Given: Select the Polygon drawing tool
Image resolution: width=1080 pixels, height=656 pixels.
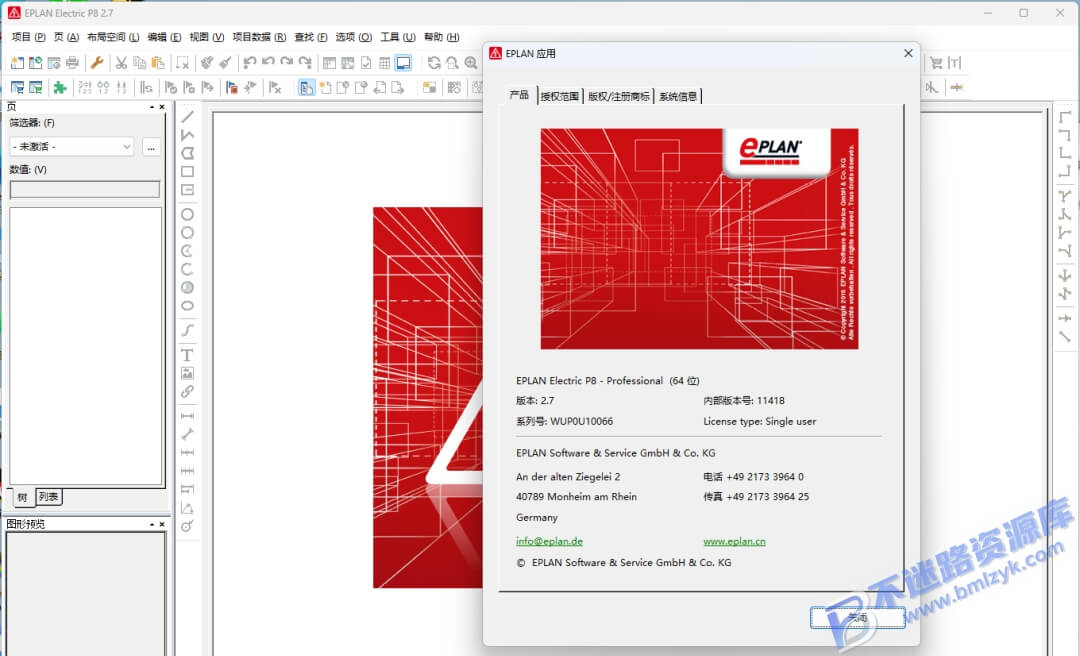Looking at the screenshot, I should tap(187, 153).
